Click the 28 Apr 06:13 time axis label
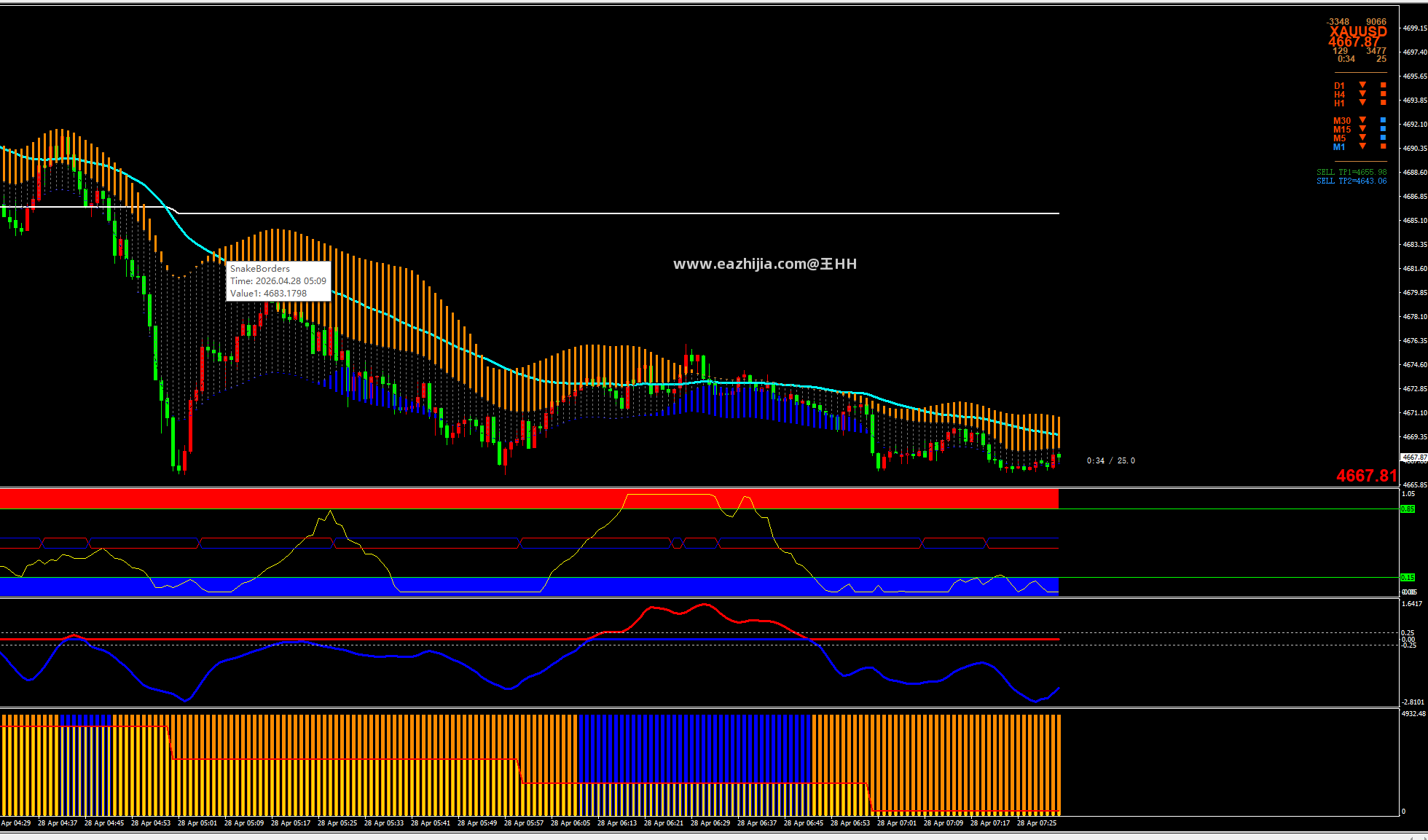Screen dimensions: 1428x840 (x=617, y=823)
